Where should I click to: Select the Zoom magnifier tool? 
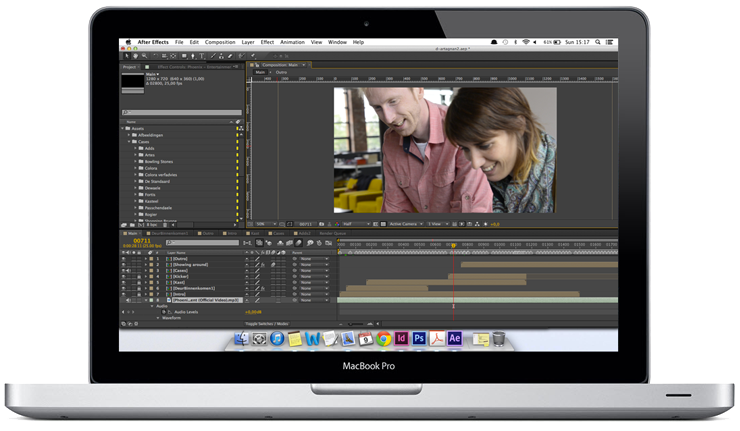pos(144,56)
